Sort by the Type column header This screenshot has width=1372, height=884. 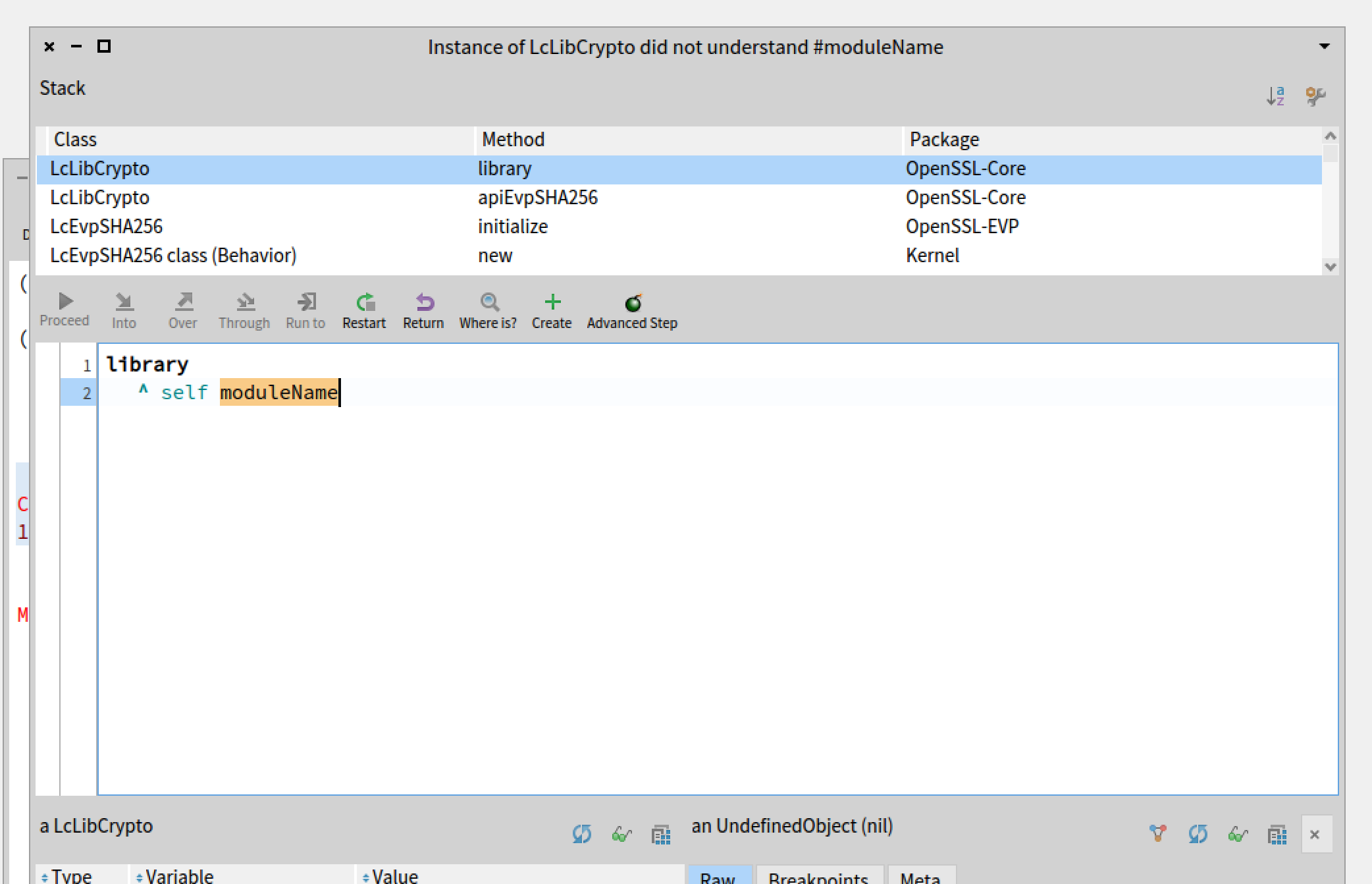pyautogui.click(x=71, y=876)
